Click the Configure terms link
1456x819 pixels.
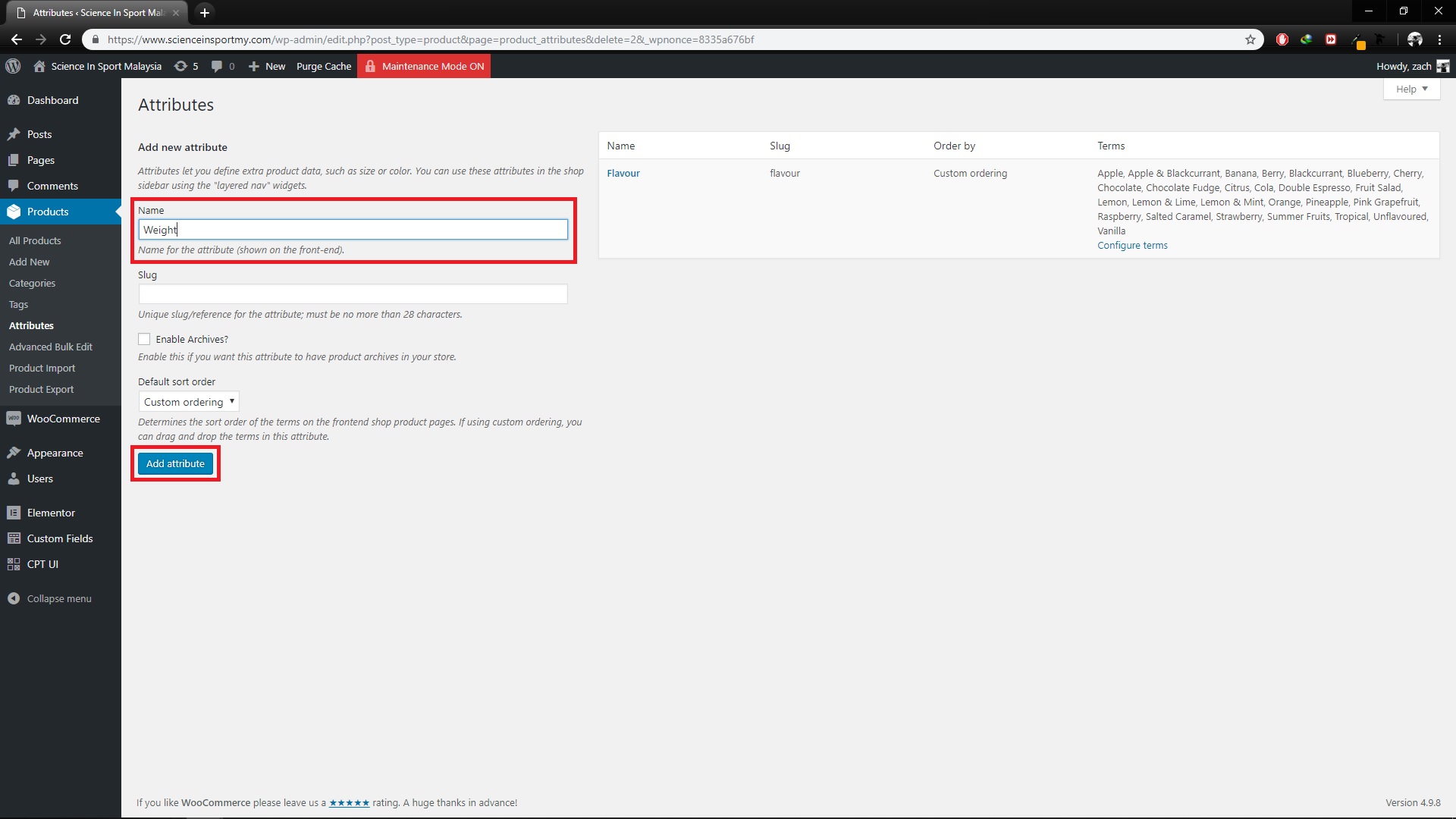click(1132, 245)
